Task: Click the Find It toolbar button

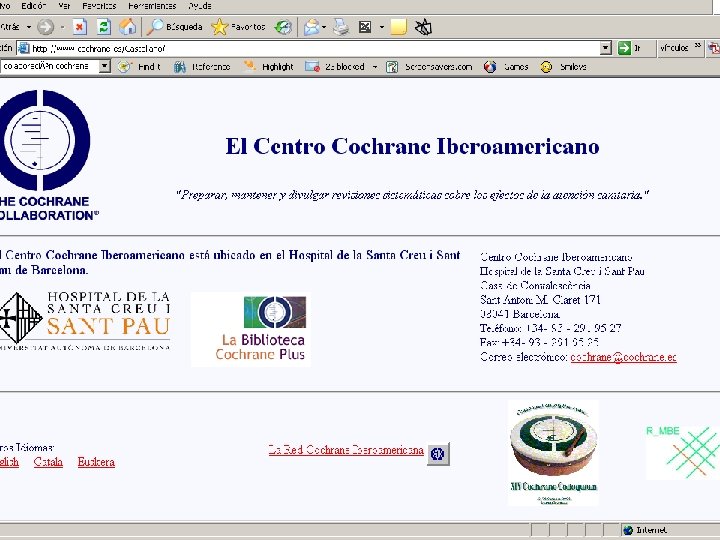Action: pos(139,67)
